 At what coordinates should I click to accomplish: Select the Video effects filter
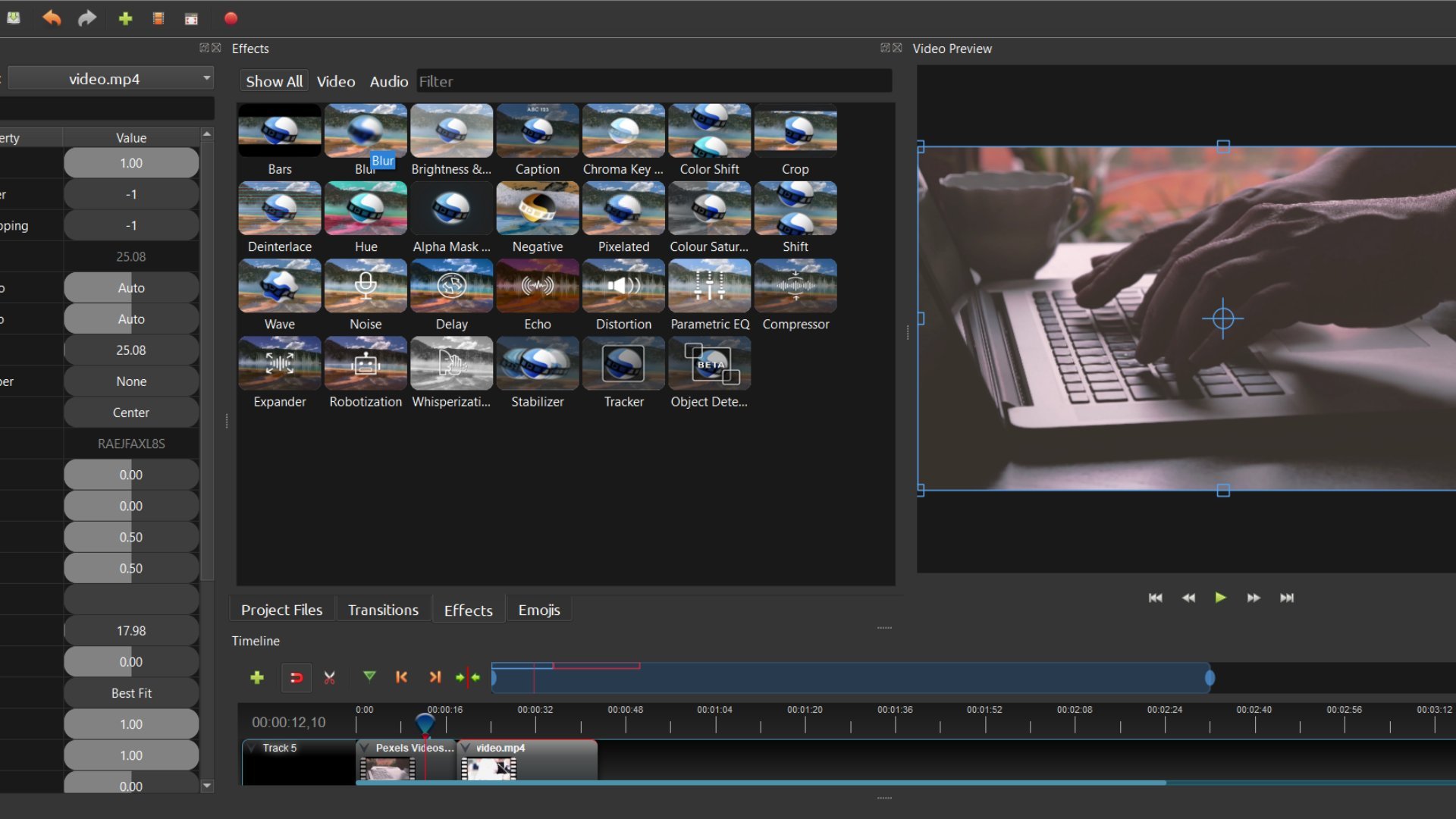pos(335,81)
